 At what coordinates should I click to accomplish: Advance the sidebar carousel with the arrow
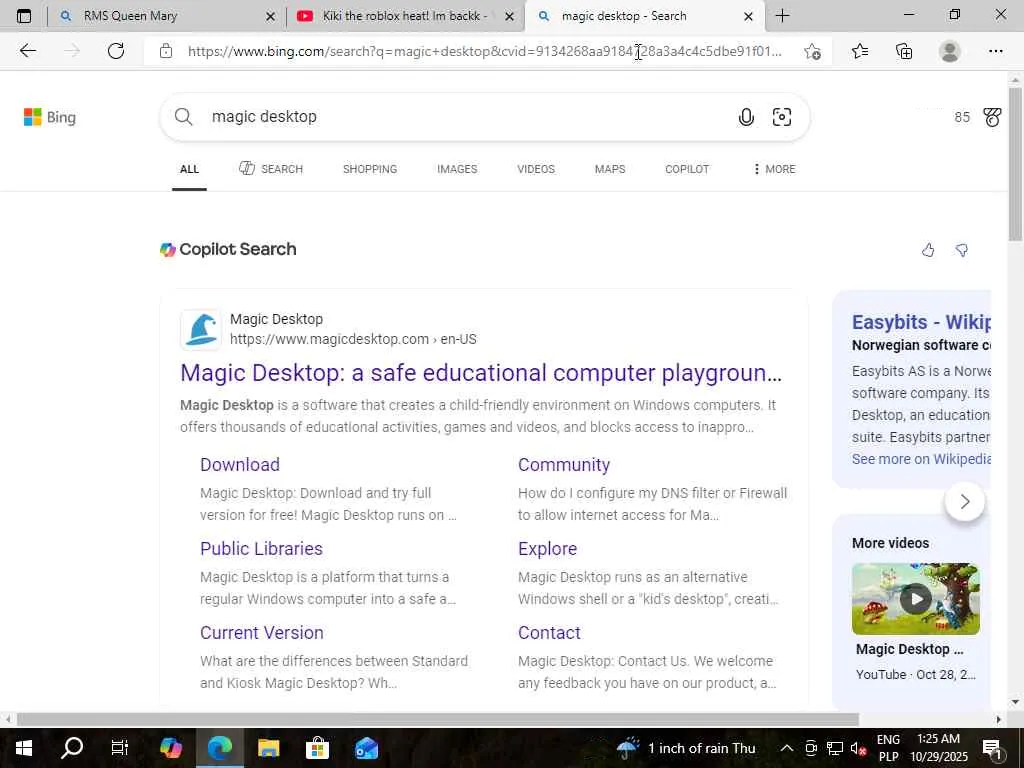point(965,502)
